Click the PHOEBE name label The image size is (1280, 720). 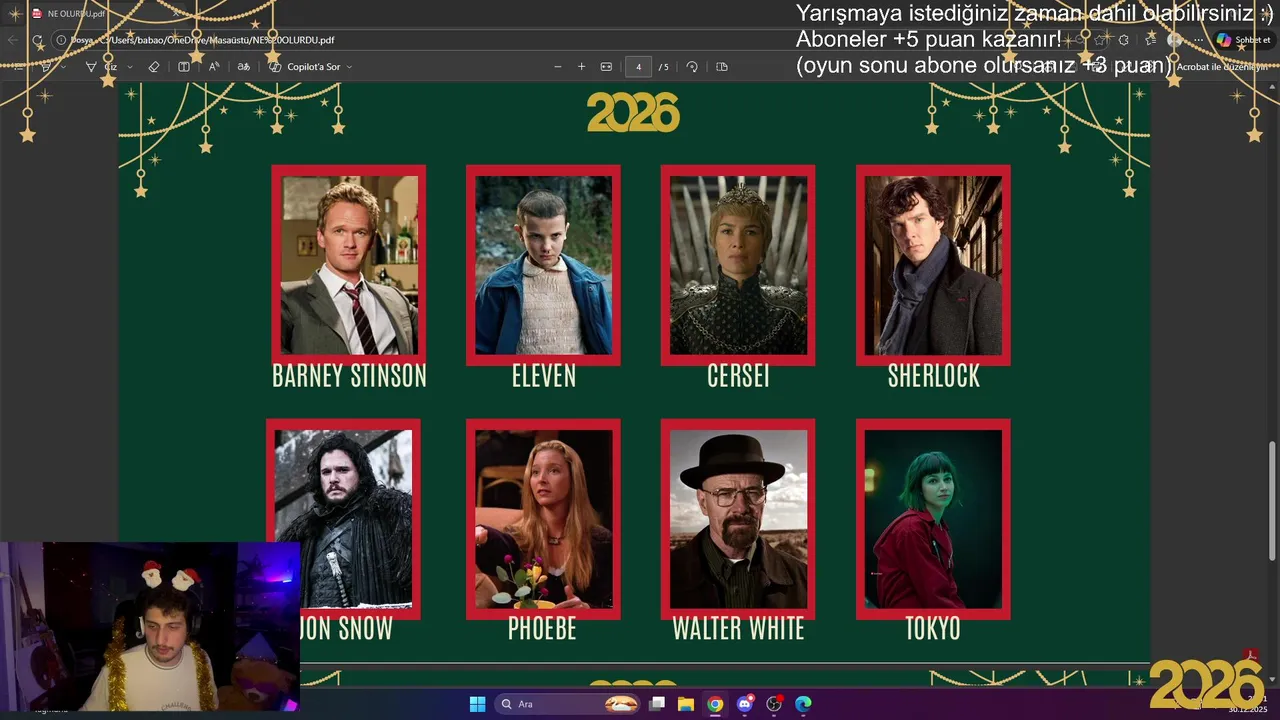542,629
